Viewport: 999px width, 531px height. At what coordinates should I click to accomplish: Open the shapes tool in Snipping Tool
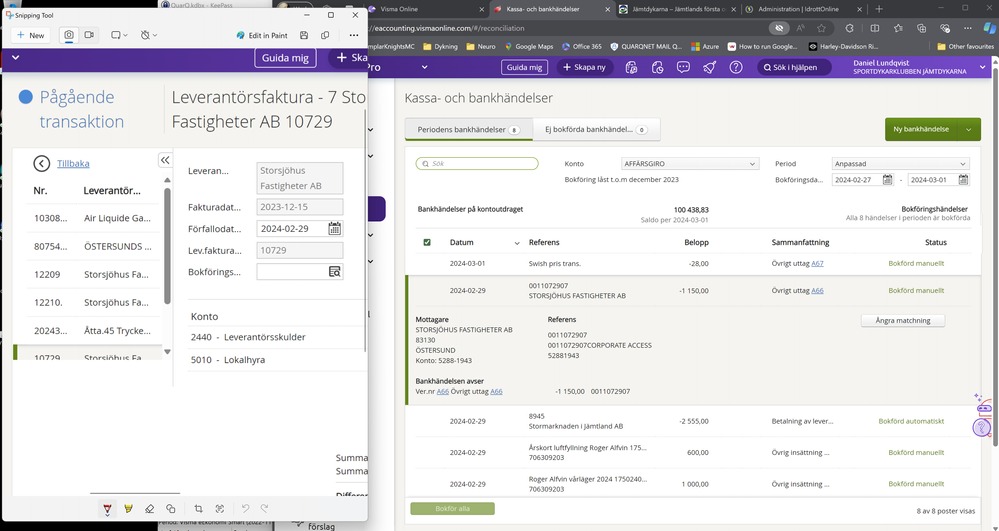(x=170, y=509)
